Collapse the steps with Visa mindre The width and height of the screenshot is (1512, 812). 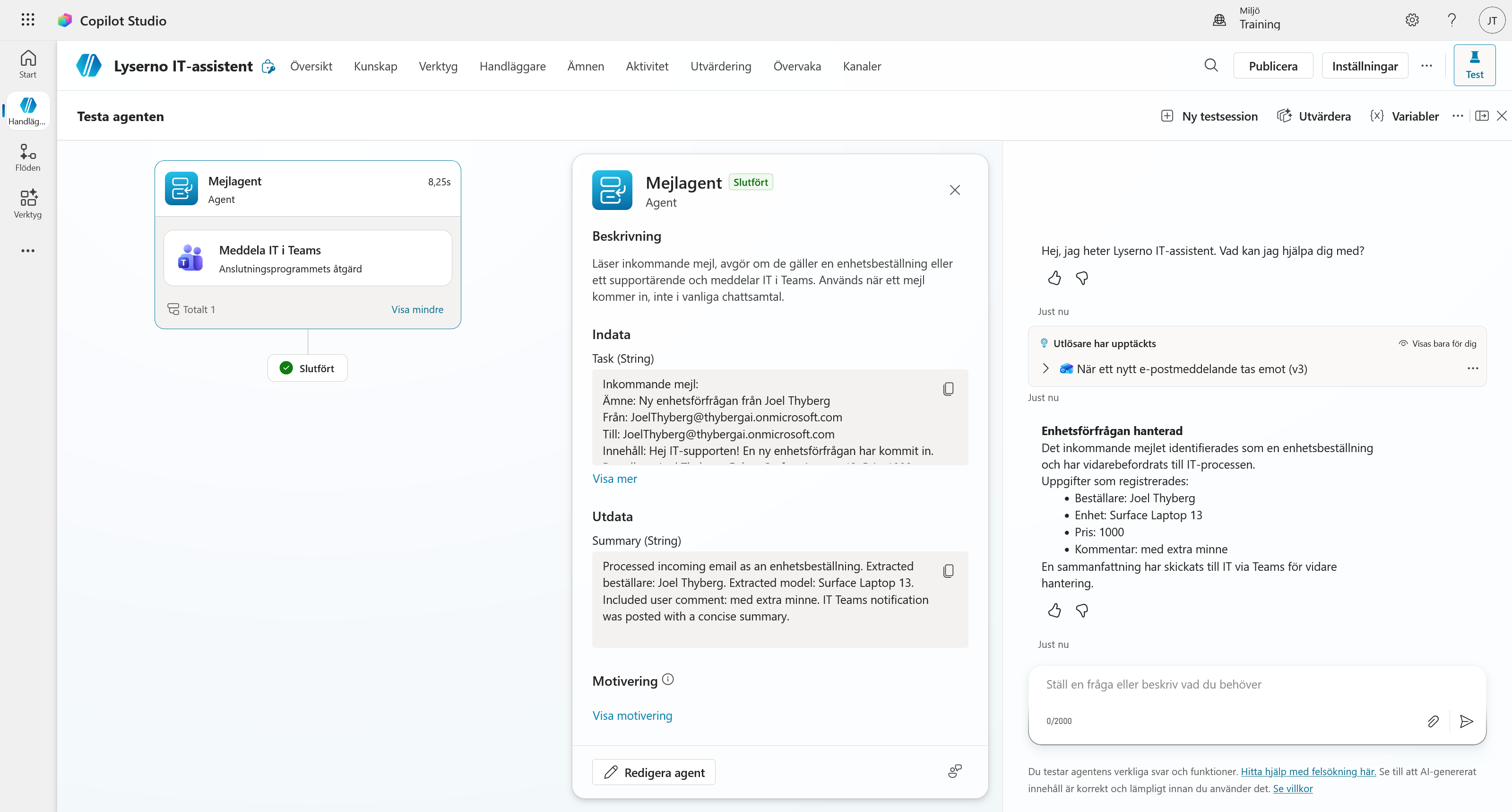click(x=417, y=309)
